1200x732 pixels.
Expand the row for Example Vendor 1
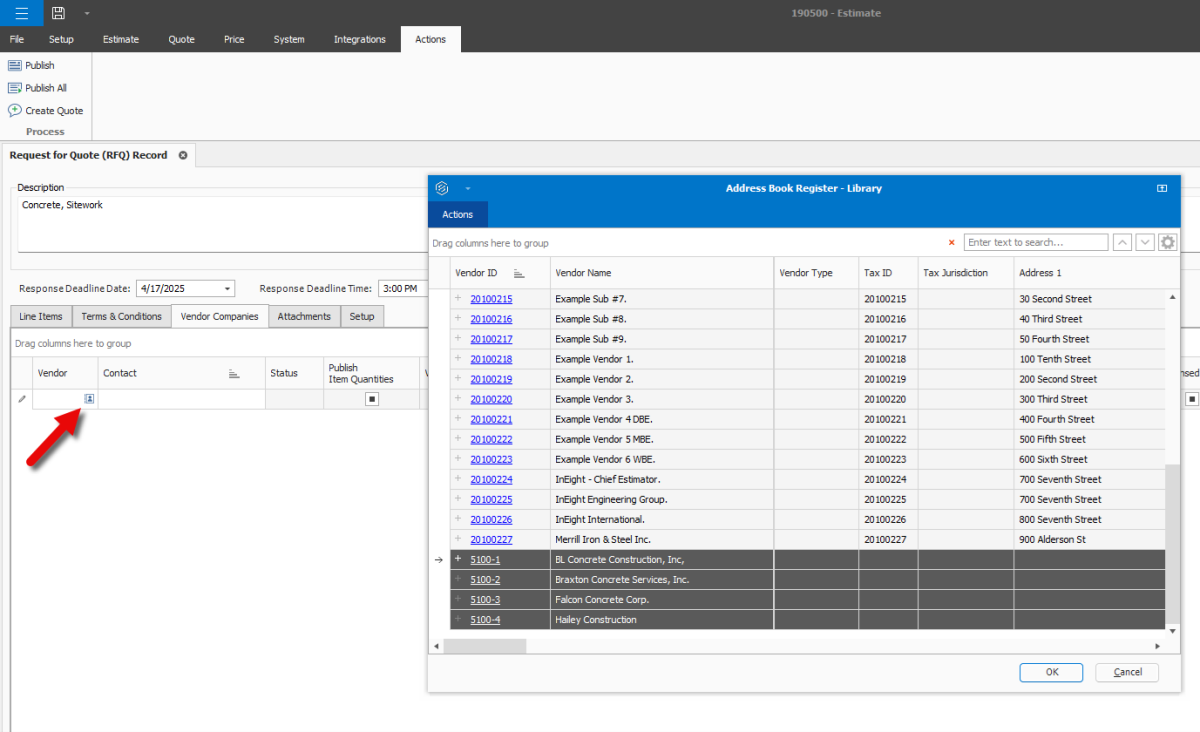click(458, 359)
